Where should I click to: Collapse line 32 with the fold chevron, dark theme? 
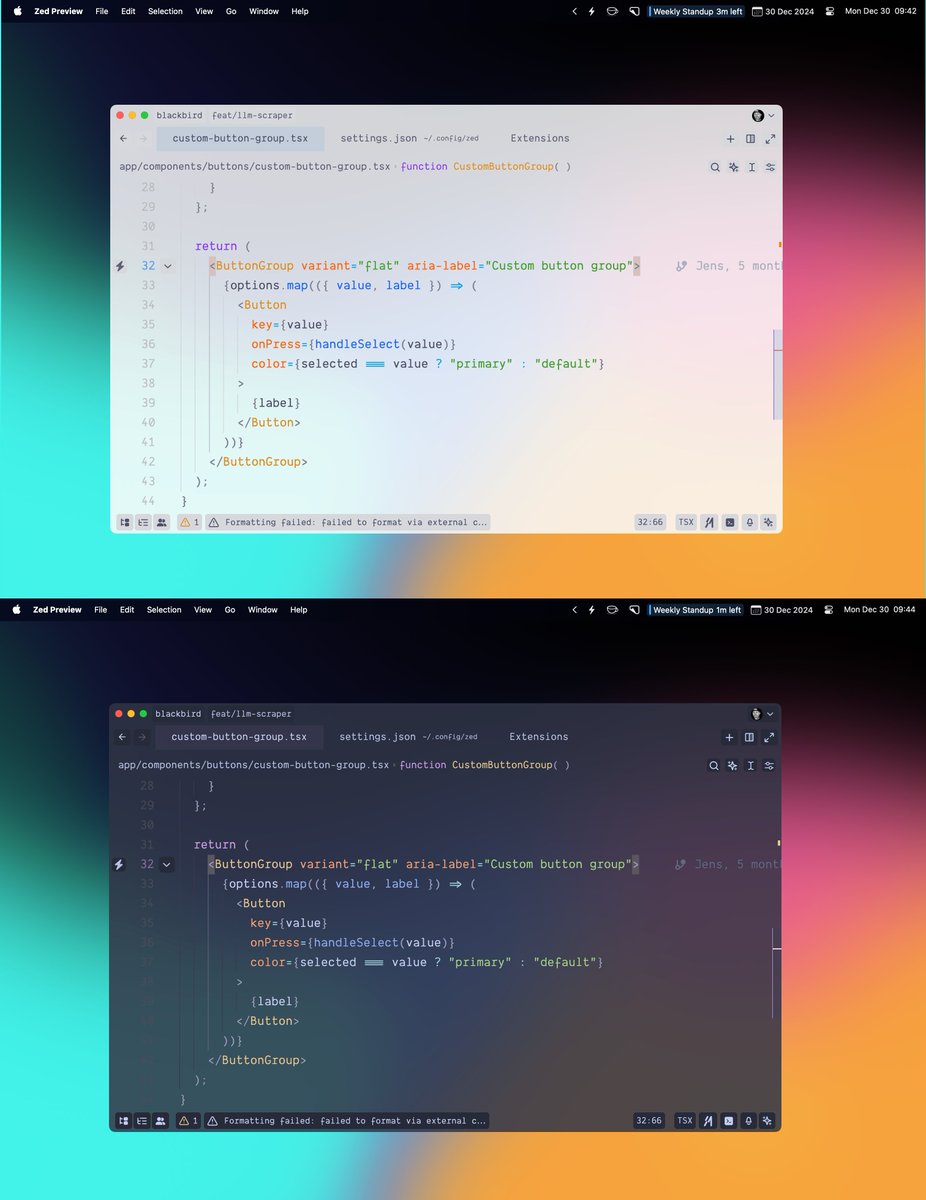[x=166, y=864]
